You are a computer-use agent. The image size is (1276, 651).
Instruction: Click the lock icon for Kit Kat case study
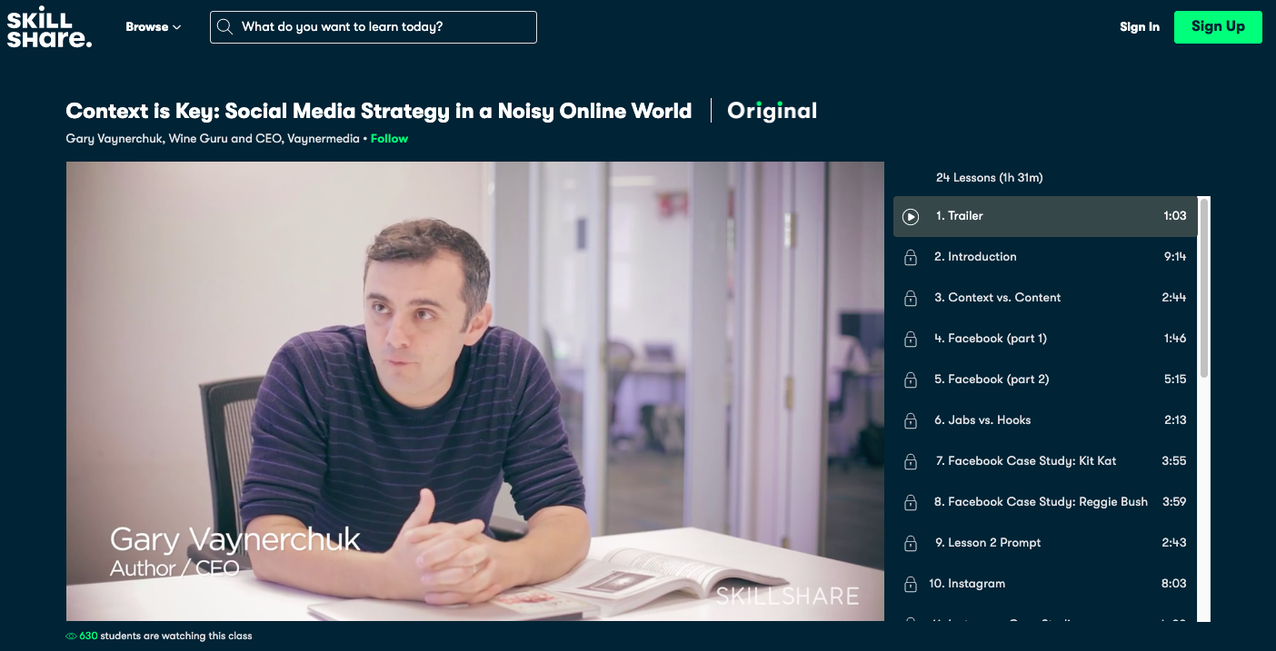tap(910, 462)
